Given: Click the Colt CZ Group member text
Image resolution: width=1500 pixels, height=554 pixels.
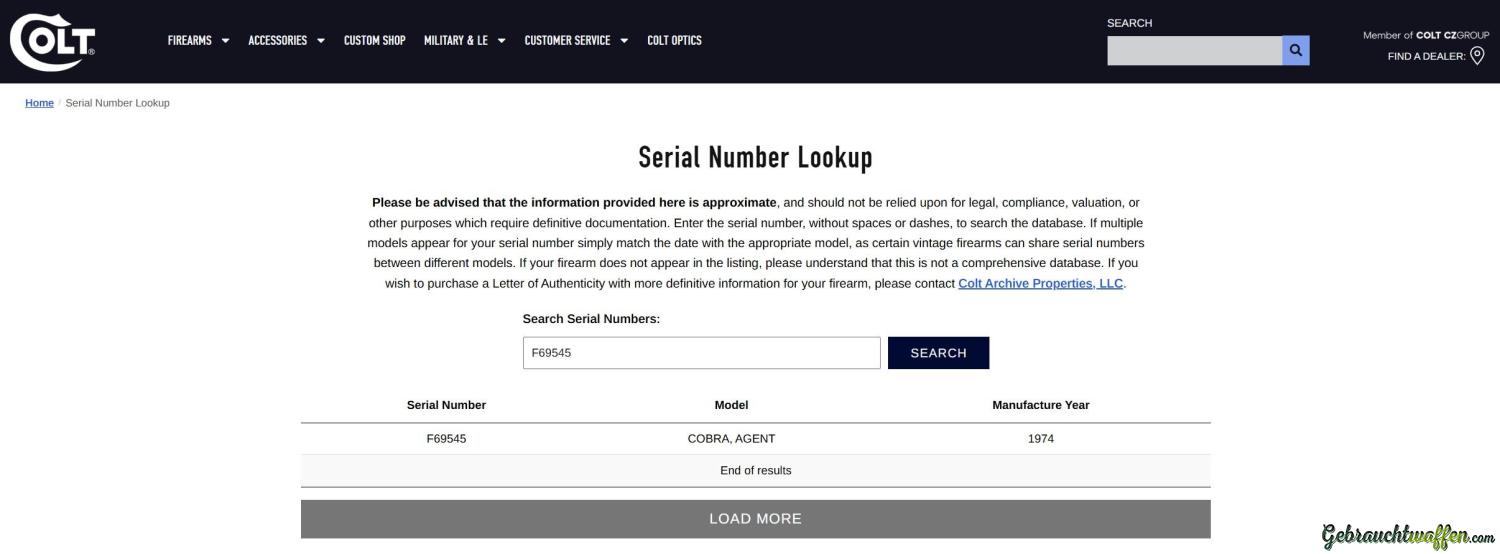Looking at the screenshot, I should coord(1425,35).
